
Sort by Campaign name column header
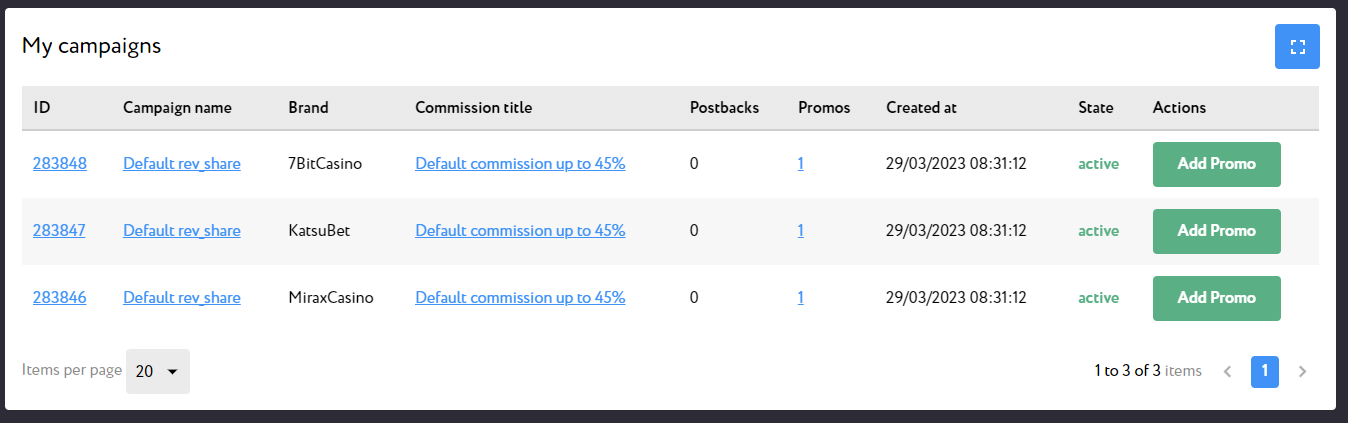pyautogui.click(x=177, y=108)
